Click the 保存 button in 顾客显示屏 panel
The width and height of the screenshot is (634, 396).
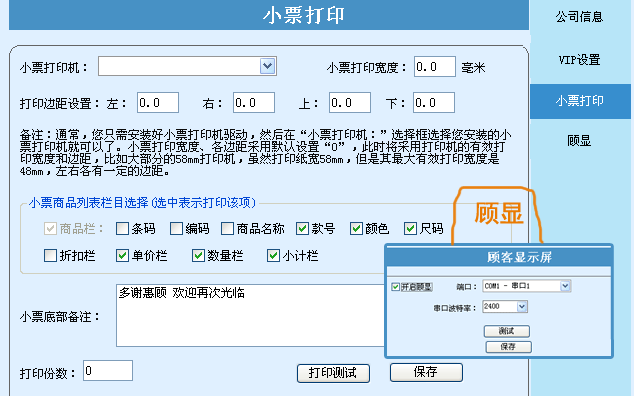508,347
